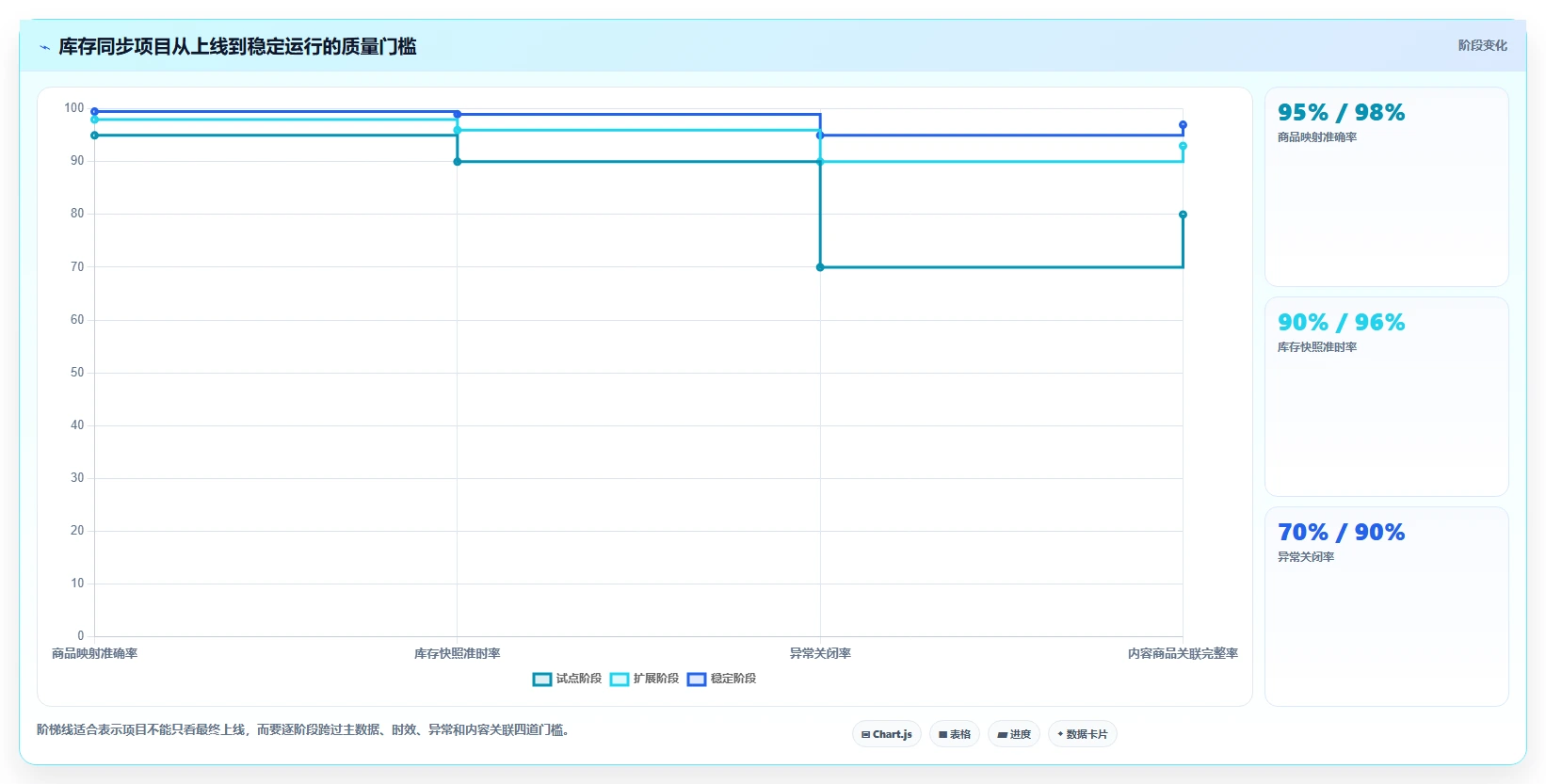Select the 试点阶段 point at 内容商品关联完整率 (80)
Screen dimensions: 1546x784
[x=1183, y=215]
